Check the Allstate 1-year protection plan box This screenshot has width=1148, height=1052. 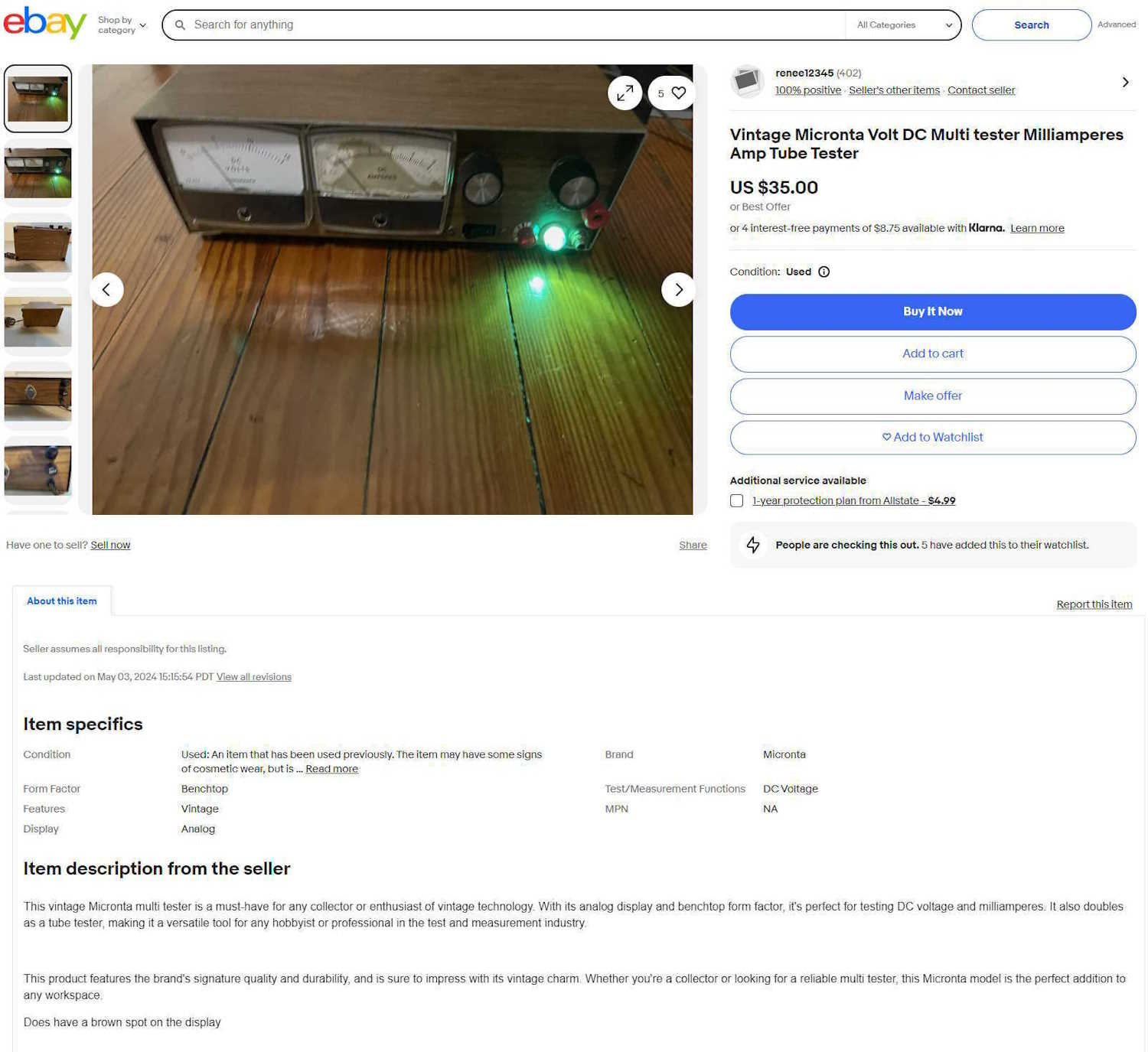coord(736,500)
